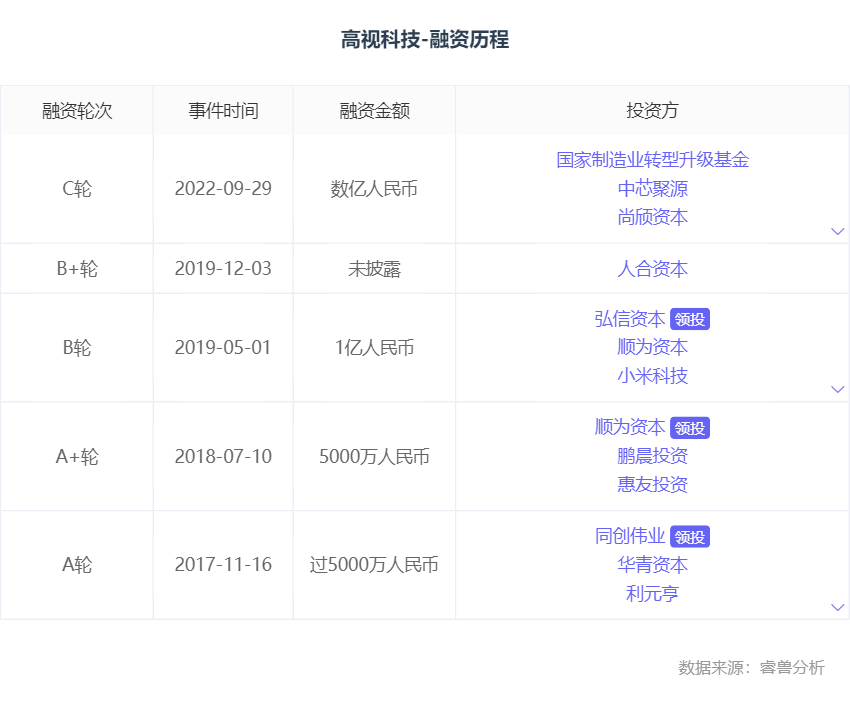Viewport: 850px width, 711px height.
Task: Open the 国家制造业转型升级基金 investor link
Action: click(653, 160)
